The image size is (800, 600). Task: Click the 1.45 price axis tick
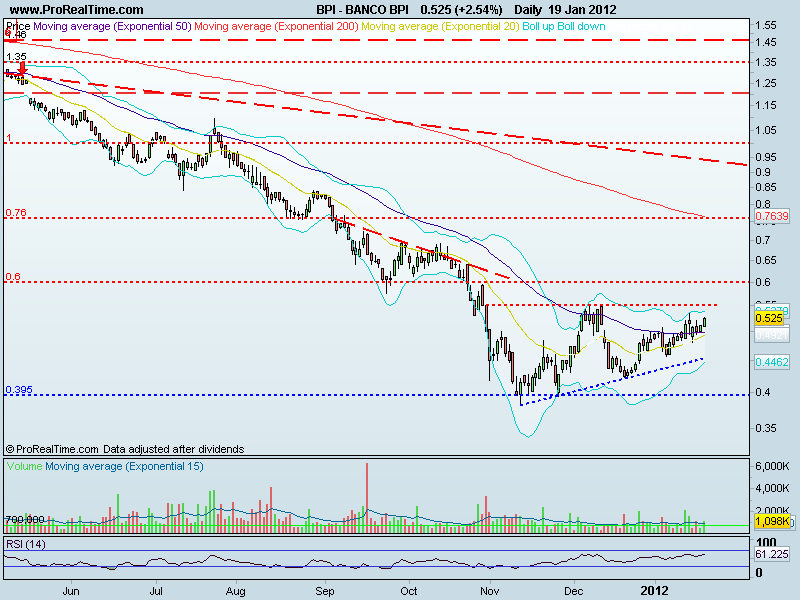[x=766, y=42]
